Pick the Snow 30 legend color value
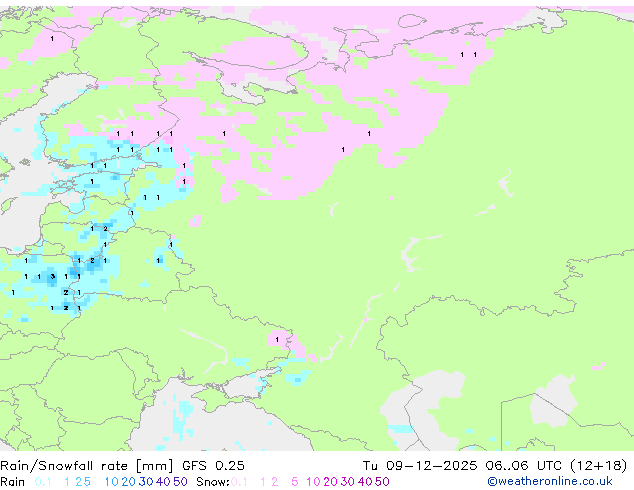634x490 pixels. tap(348, 482)
